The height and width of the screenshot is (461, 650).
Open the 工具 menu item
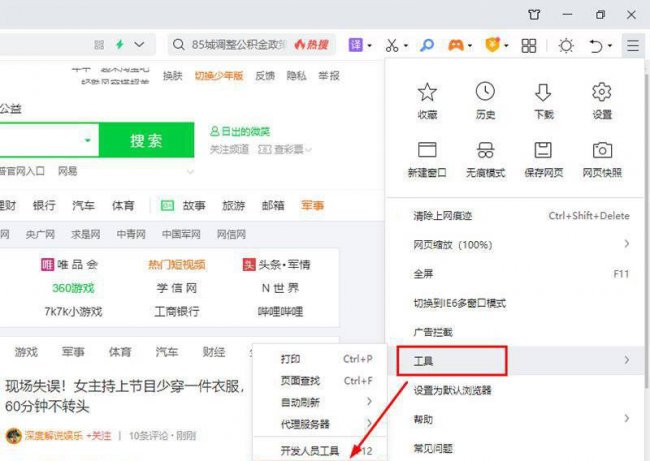coord(515,361)
